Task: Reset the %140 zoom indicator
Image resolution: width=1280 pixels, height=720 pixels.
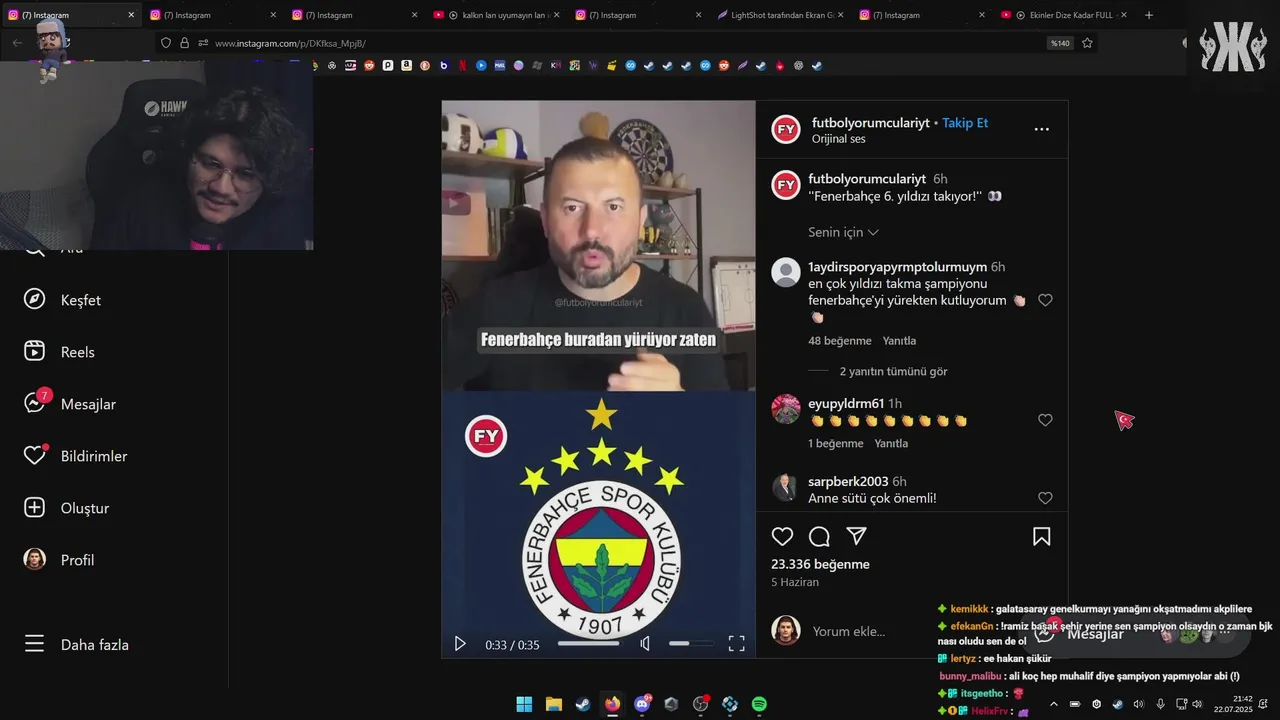Action: click(1059, 43)
